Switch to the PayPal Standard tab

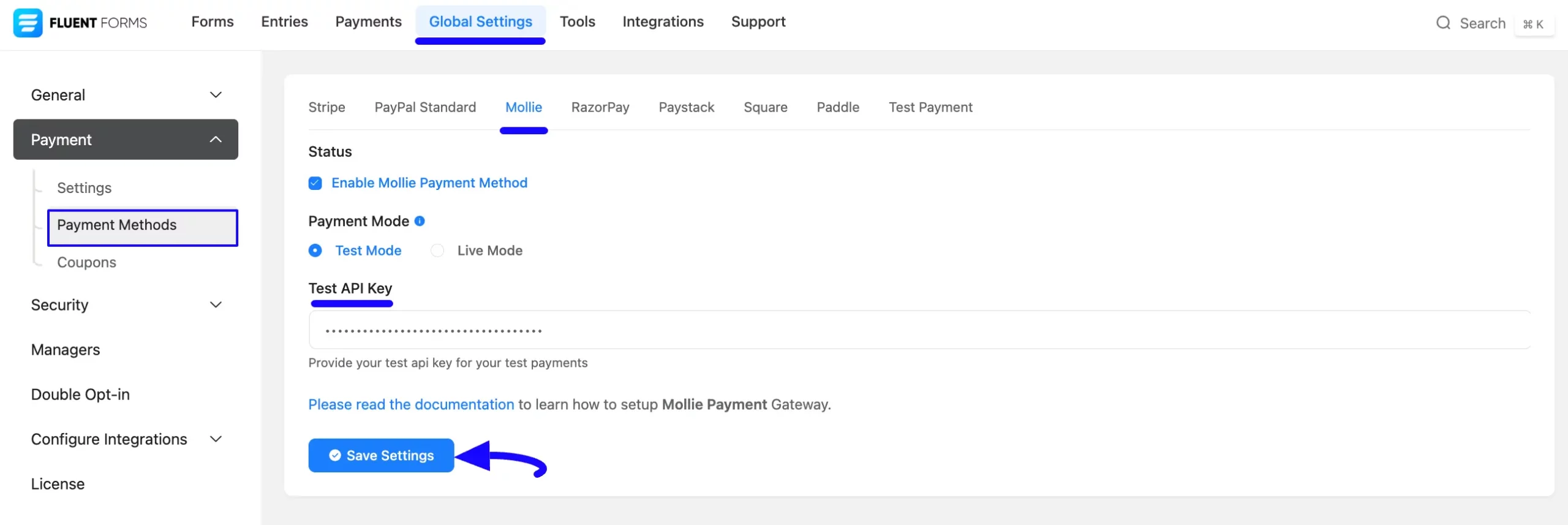425,107
